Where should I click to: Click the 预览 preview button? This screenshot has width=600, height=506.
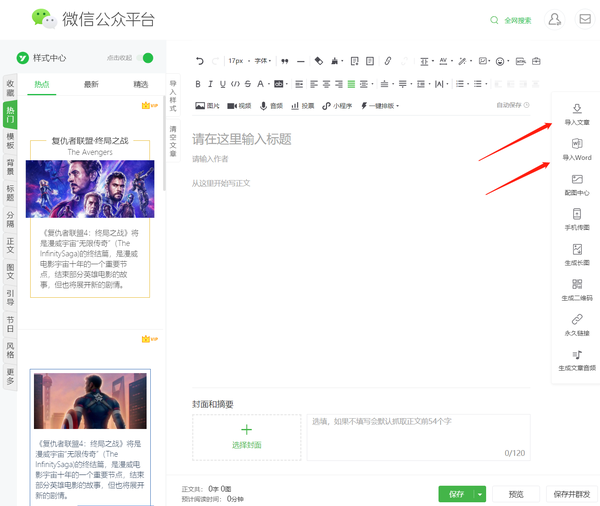tap(516, 494)
